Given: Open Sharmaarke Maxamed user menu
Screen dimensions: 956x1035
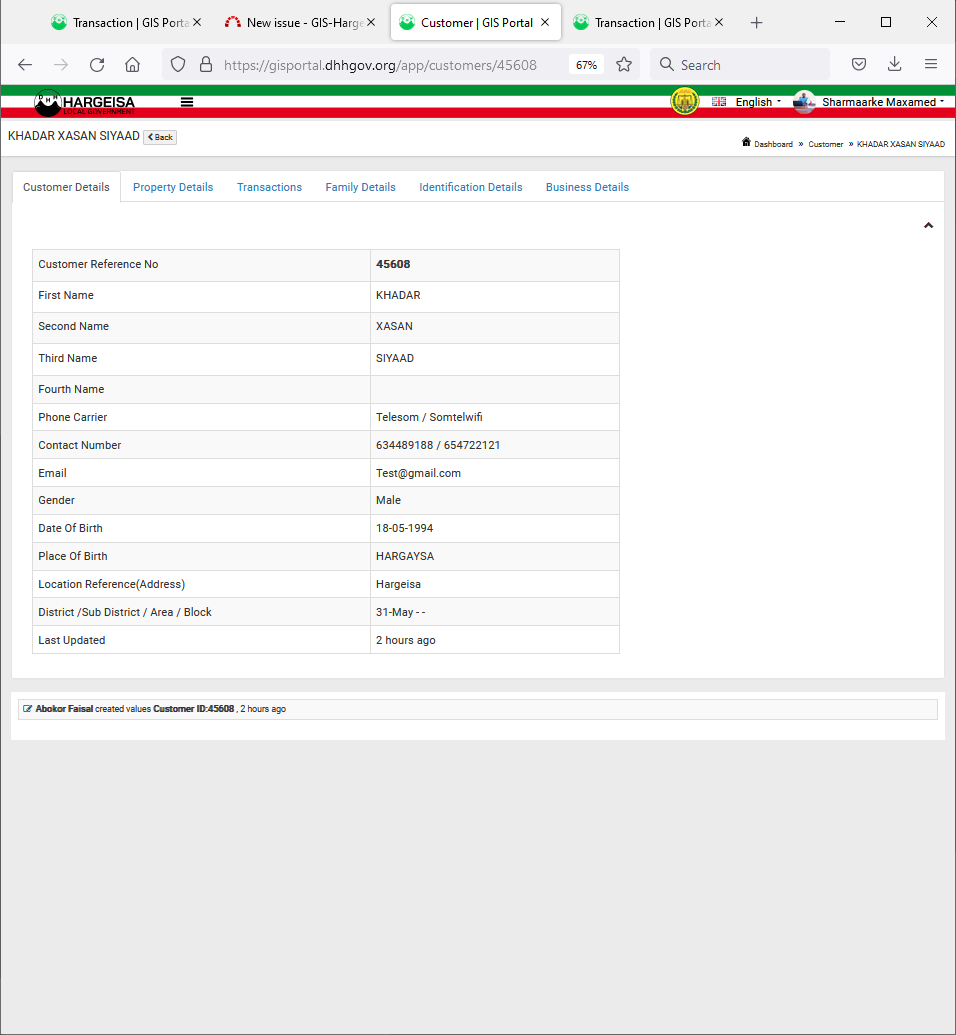Looking at the screenshot, I should (x=869, y=102).
